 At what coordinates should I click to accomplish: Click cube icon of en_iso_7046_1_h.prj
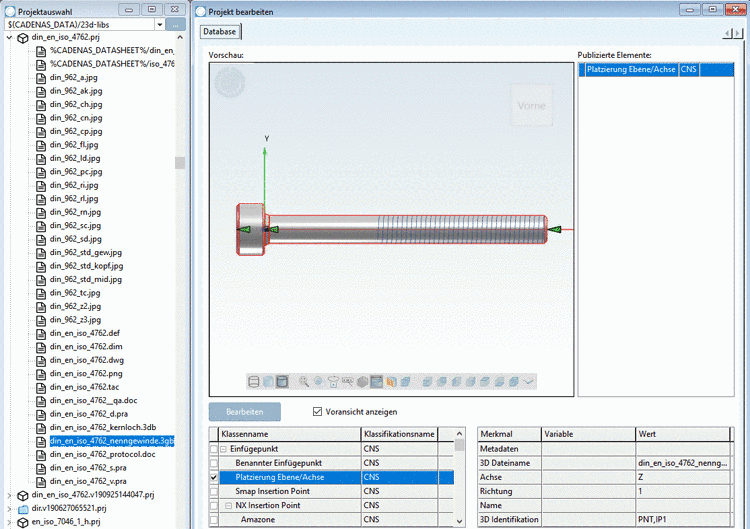(22, 522)
